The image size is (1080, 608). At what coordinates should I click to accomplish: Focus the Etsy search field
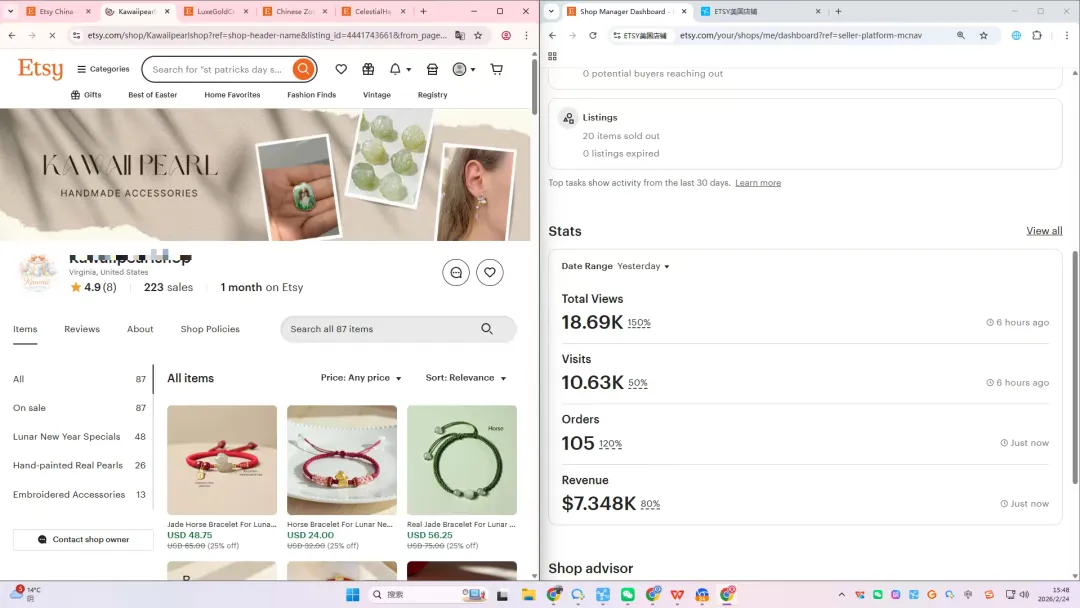tap(219, 69)
